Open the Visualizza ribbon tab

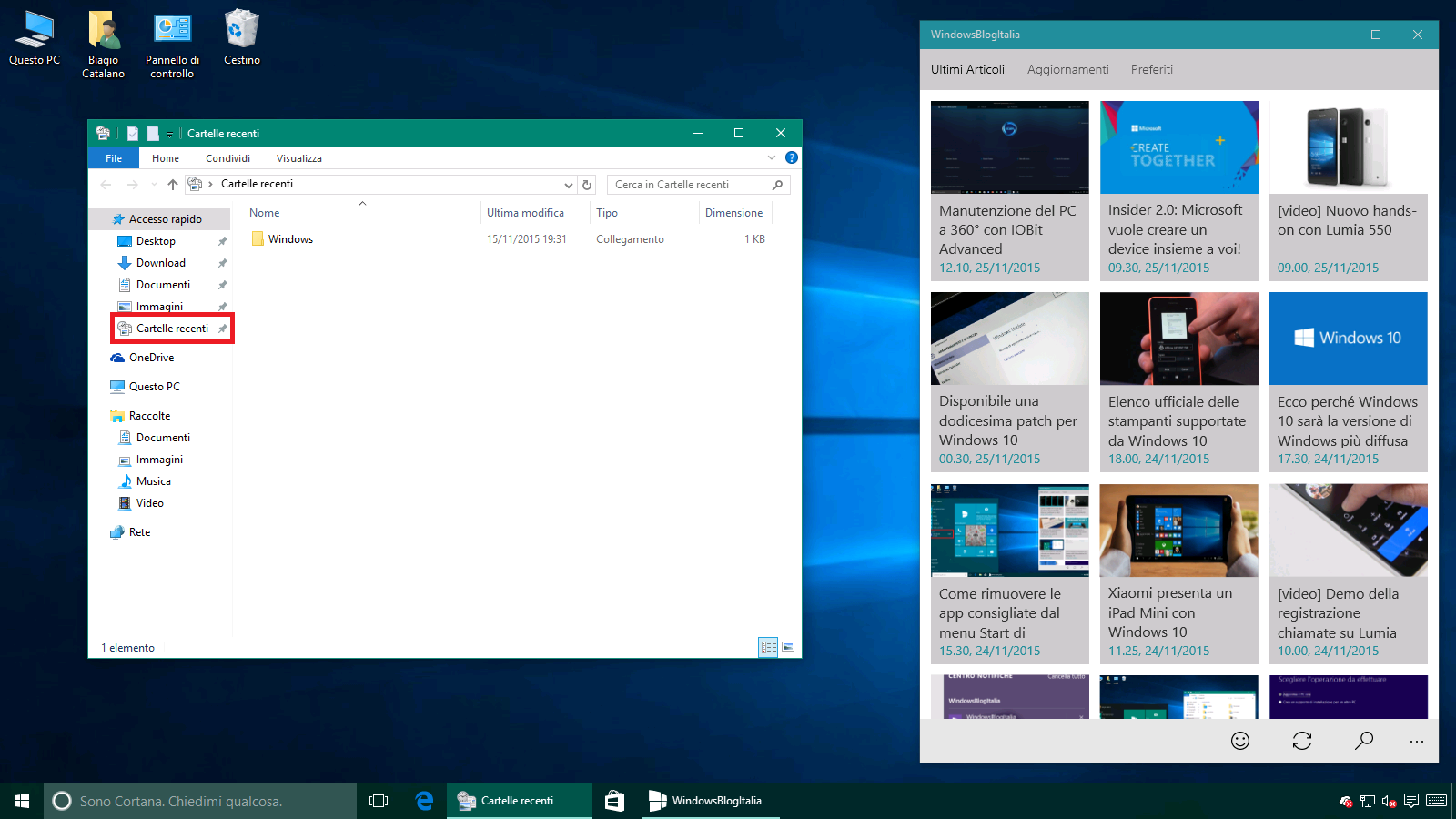coord(299,158)
